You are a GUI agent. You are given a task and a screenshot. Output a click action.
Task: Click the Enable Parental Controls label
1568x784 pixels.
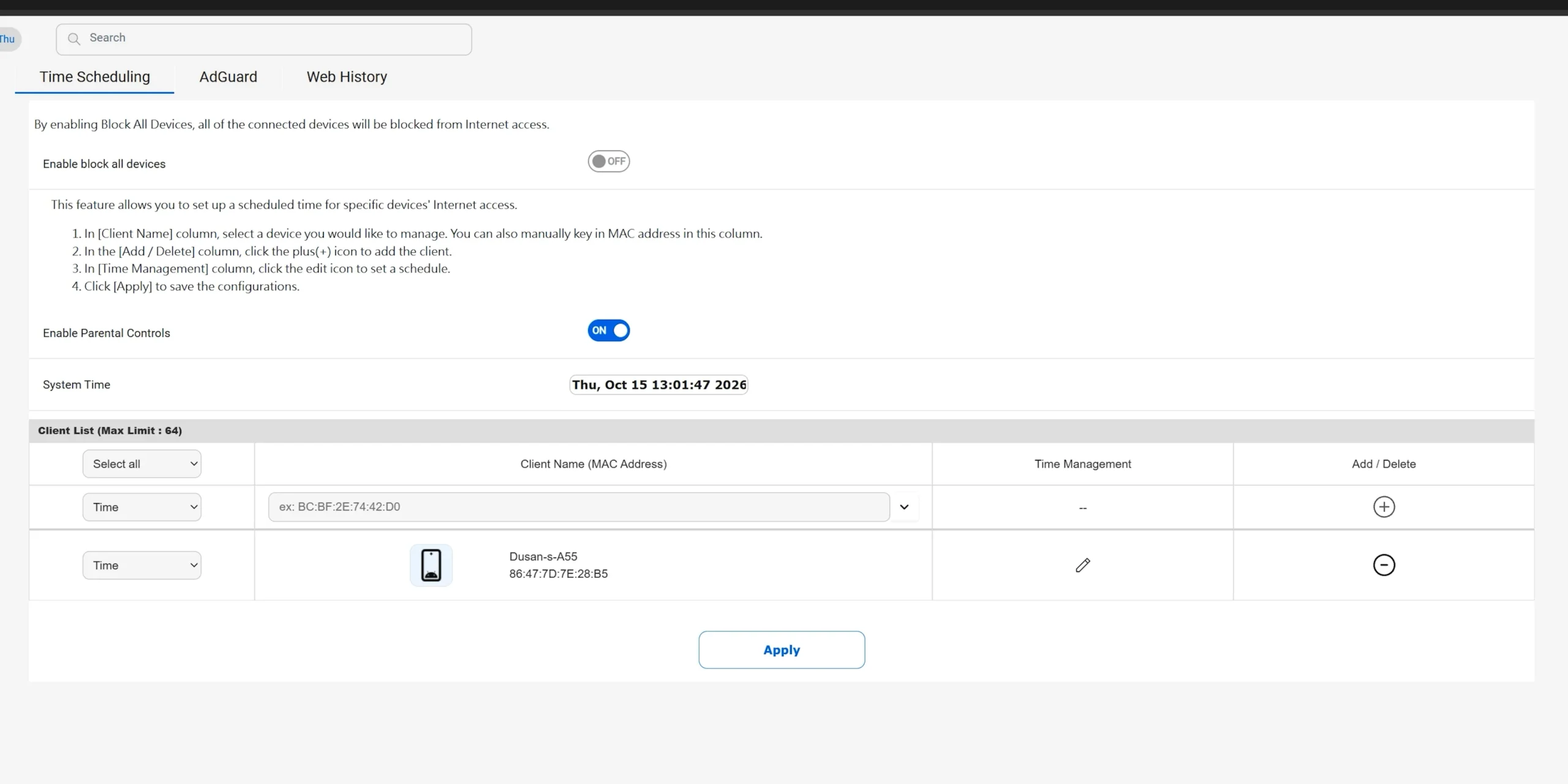point(107,333)
